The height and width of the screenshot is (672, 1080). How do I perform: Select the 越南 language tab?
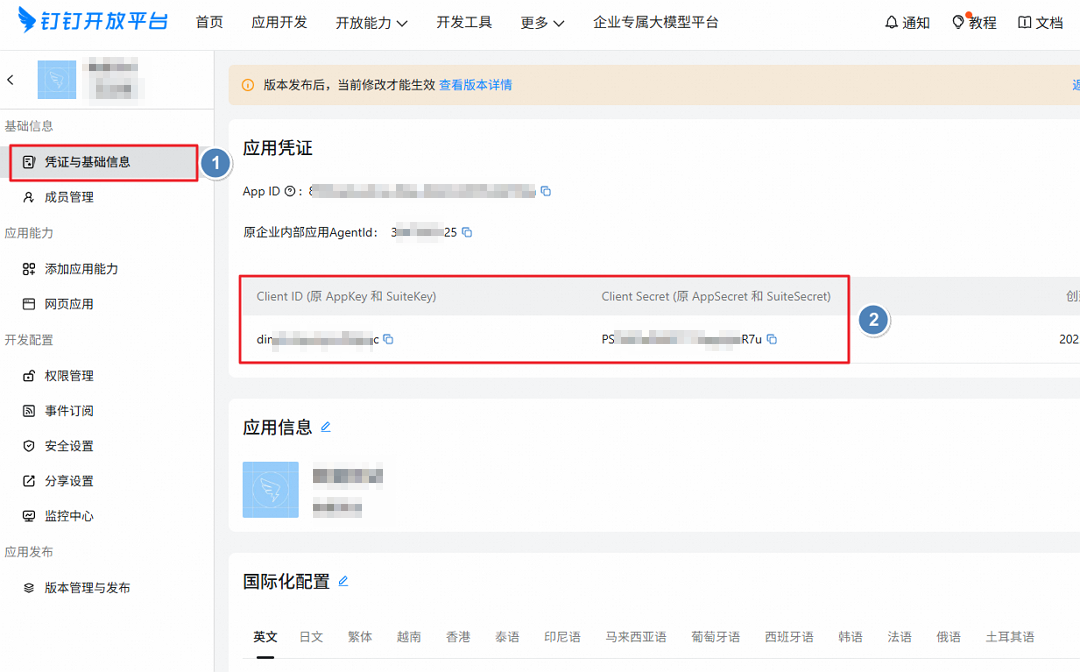pyautogui.click(x=409, y=637)
